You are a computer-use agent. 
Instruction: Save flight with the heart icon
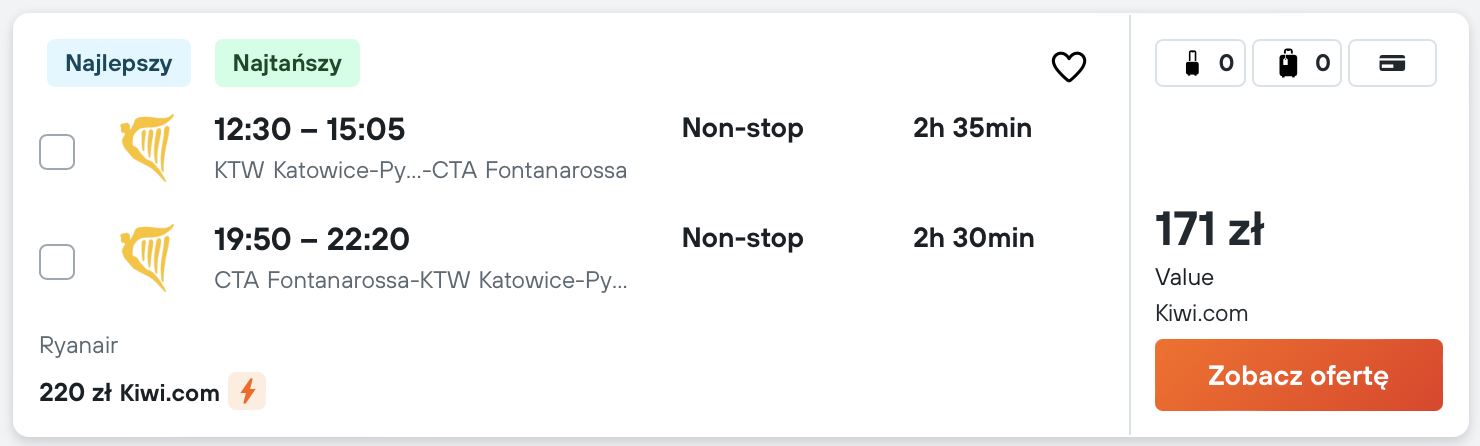pos(1068,67)
